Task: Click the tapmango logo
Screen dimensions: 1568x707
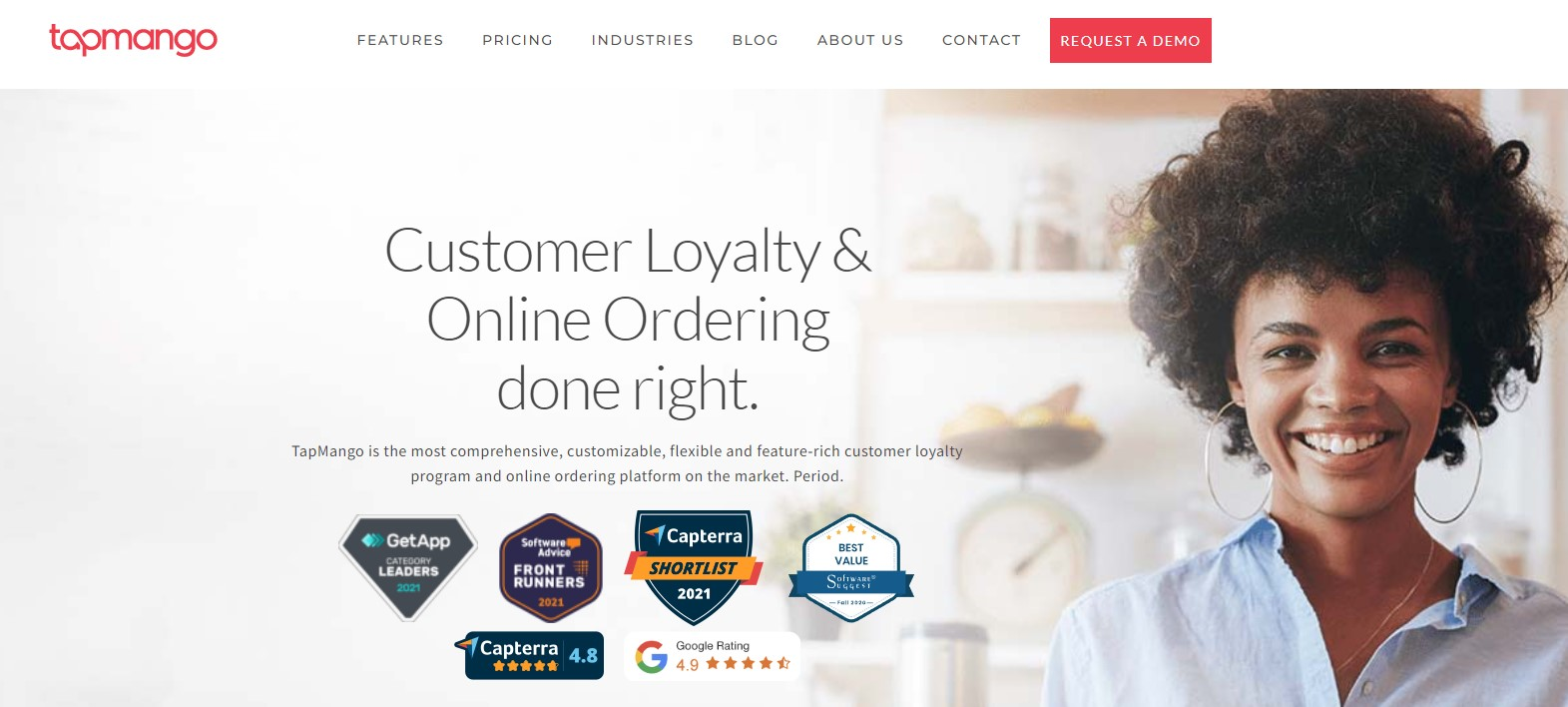Action: pos(133,40)
